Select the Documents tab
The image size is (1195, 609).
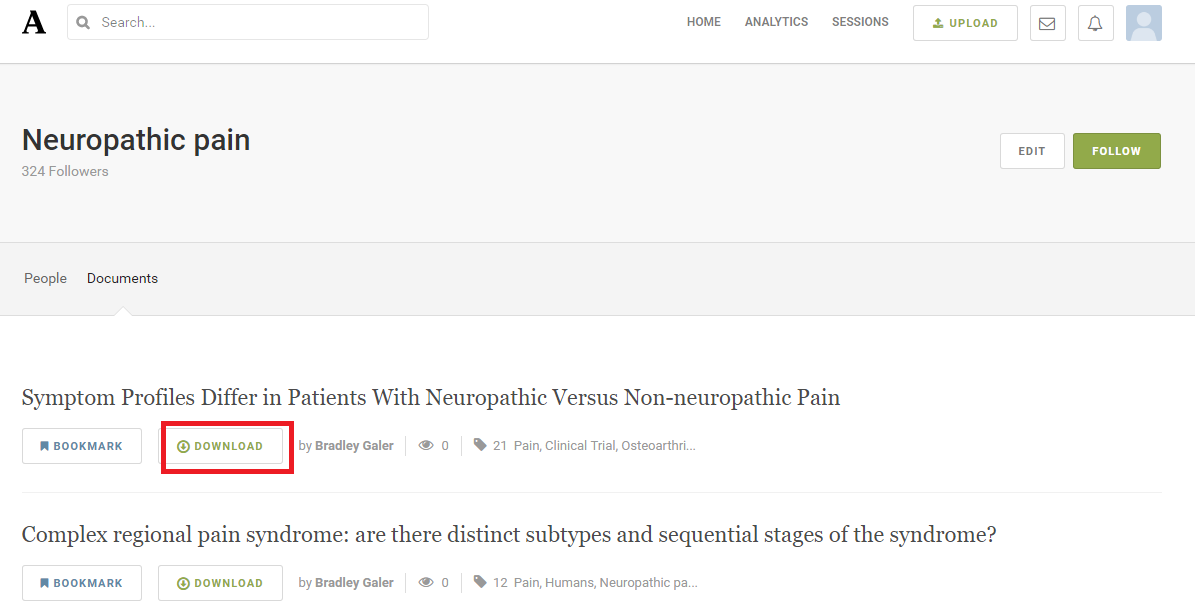122,278
